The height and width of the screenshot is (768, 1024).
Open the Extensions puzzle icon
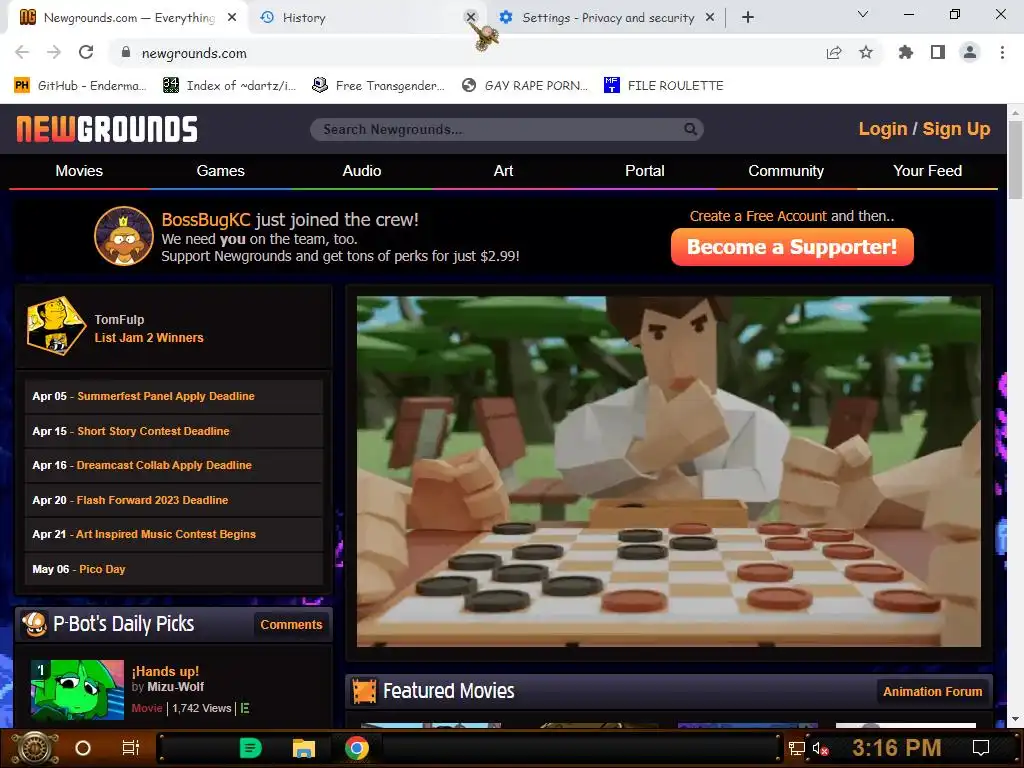905,53
